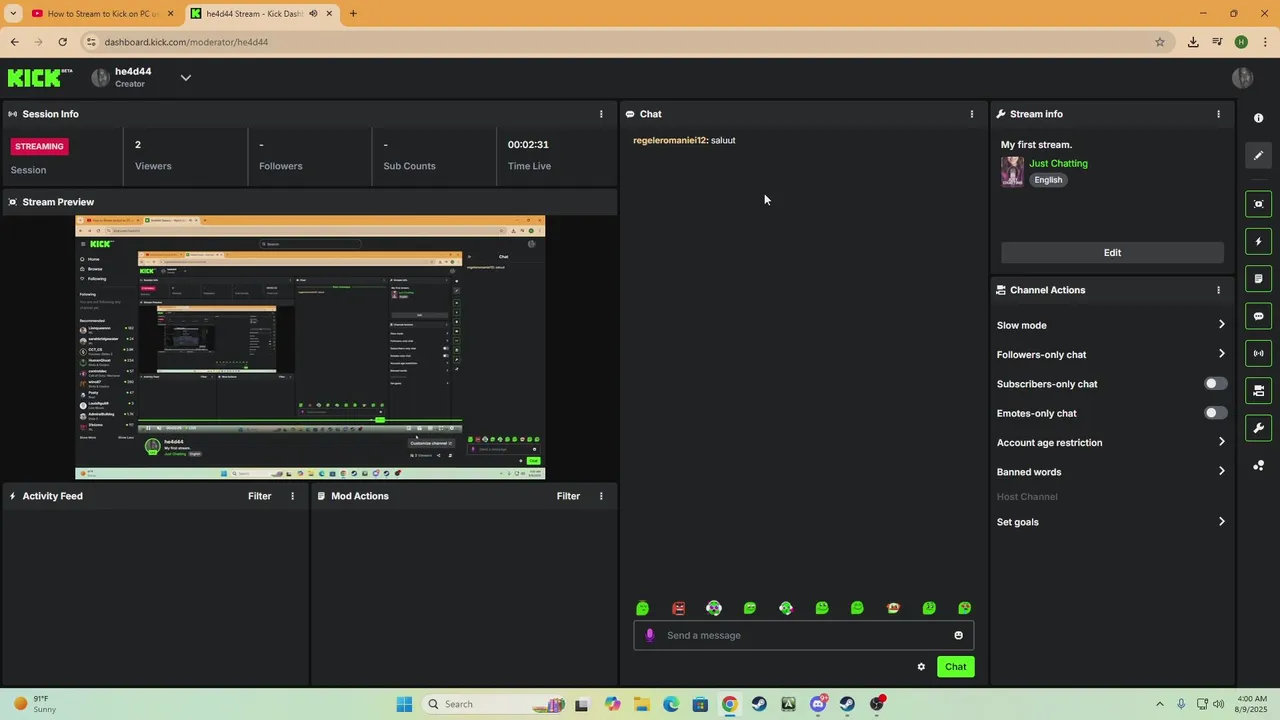Image resolution: width=1280 pixels, height=720 pixels.
Task: Open Channel Actions three-dot menu
Action: click(1218, 290)
